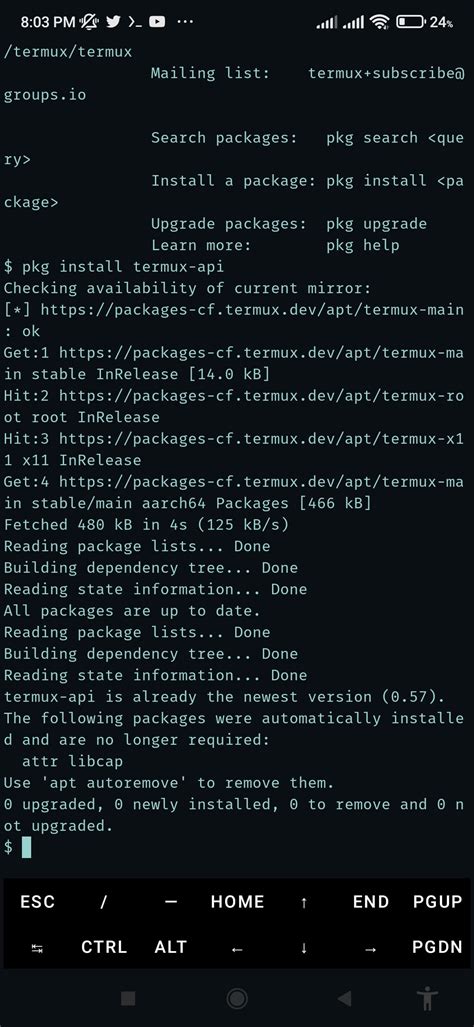Toggle the ALT modifier key
This screenshot has width=474, height=1027.
(x=170, y=947)
